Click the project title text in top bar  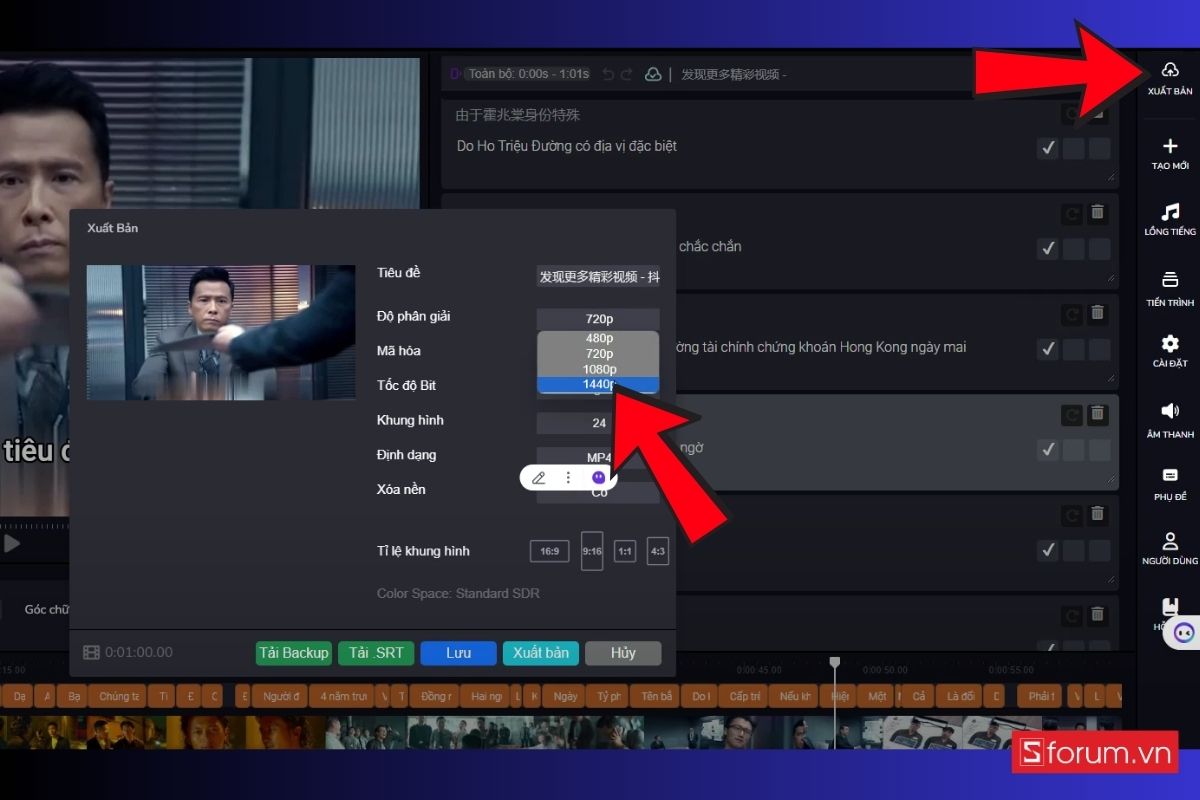(734, 74)
